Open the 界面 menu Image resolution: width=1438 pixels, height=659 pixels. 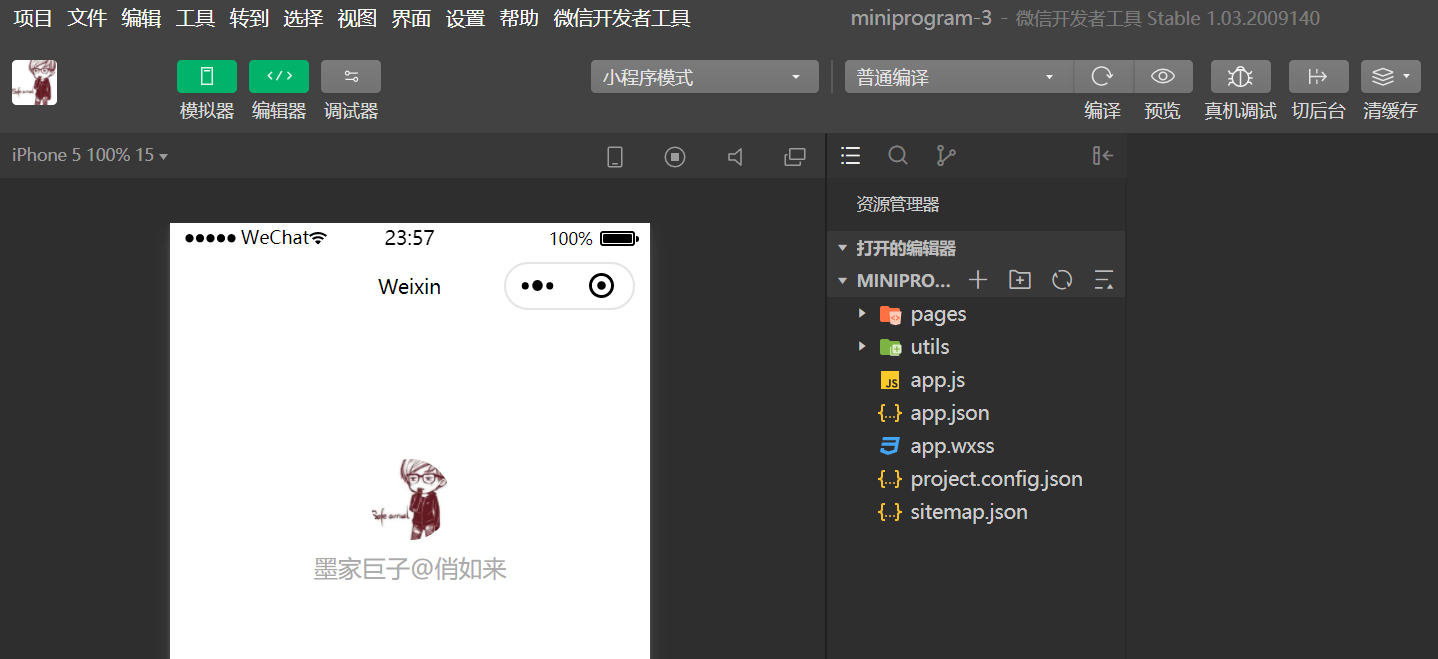point(411,18)
